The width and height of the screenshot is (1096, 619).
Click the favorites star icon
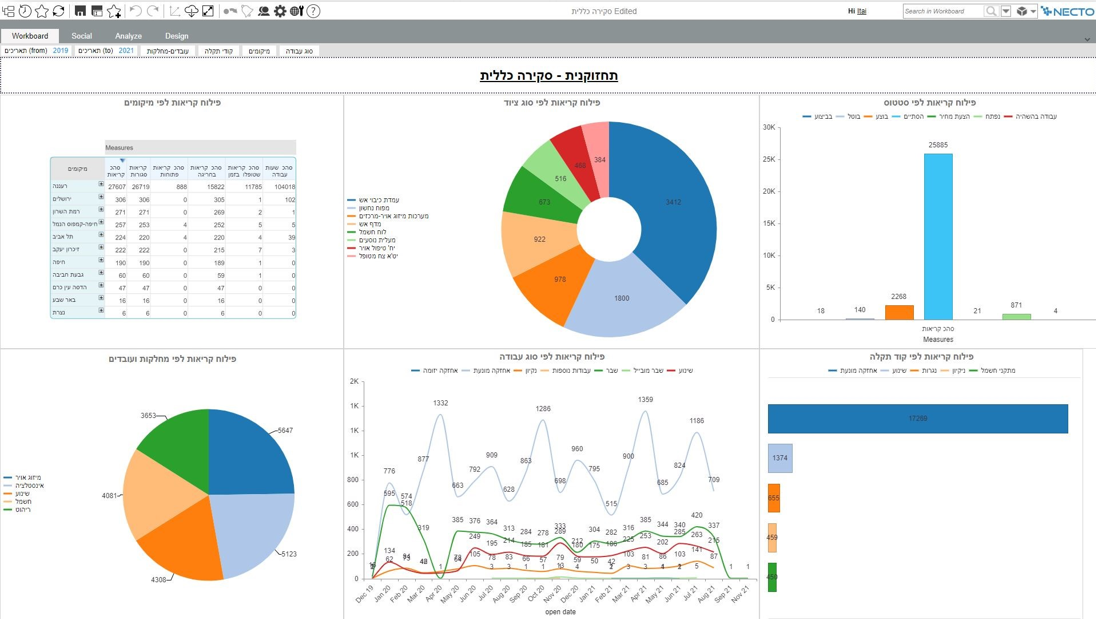pos(42,11)
